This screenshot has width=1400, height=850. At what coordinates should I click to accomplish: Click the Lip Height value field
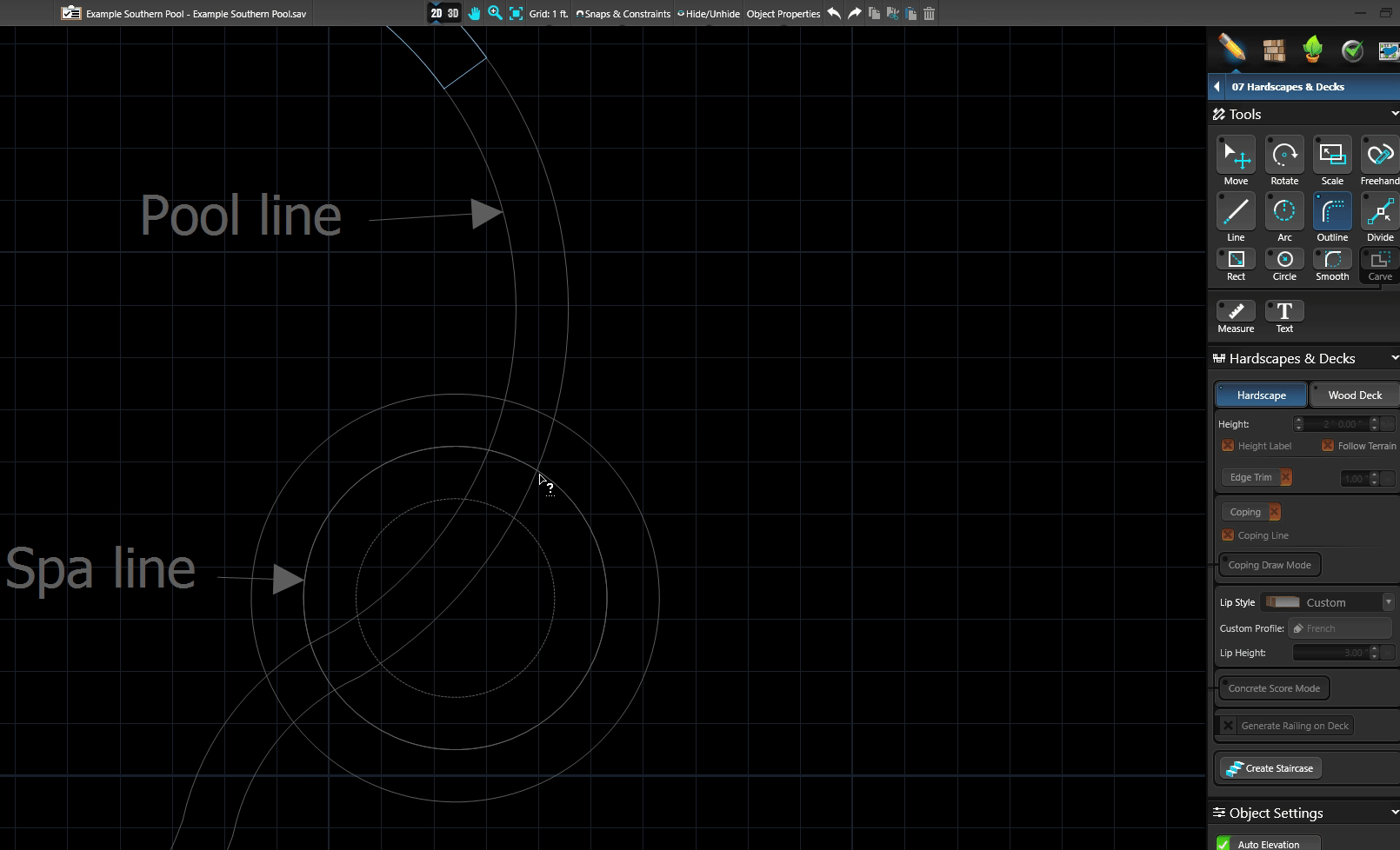1330,653
